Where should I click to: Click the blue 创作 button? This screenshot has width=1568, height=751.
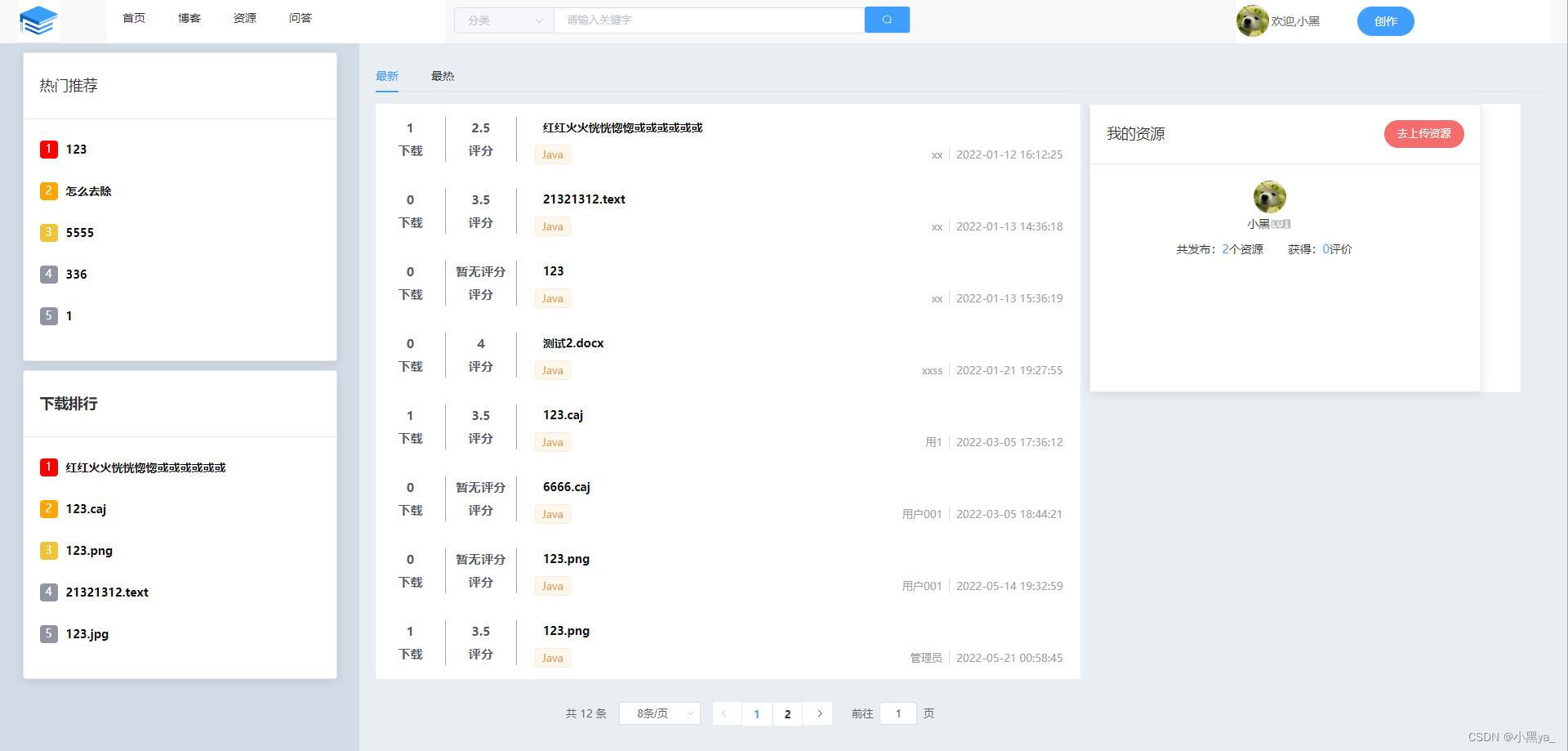point(1386,21)
